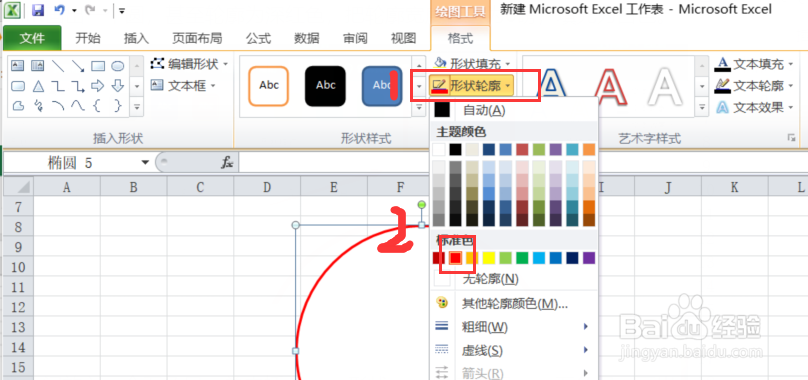Screen dimensions: 808x380
Task: Select the horizontal text box shape in gallery
Action: click(x=18, y=65)
